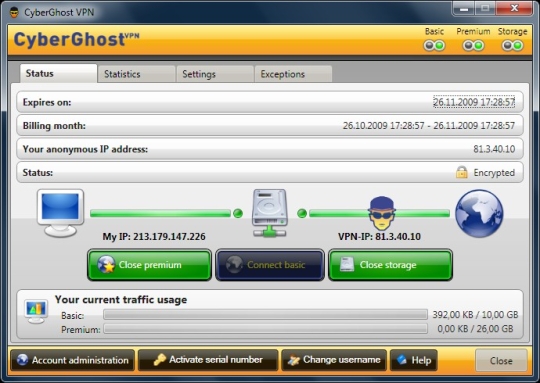Click the Close premium button
540x383 pixels.
[149, 265]
